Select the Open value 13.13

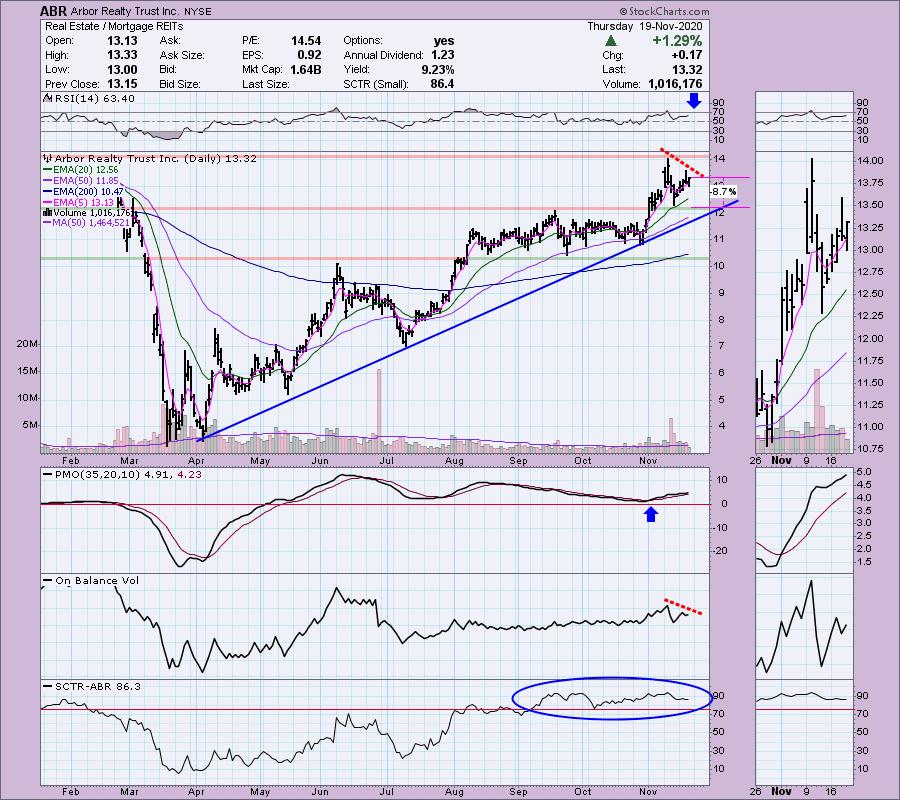tap(122, 41)
